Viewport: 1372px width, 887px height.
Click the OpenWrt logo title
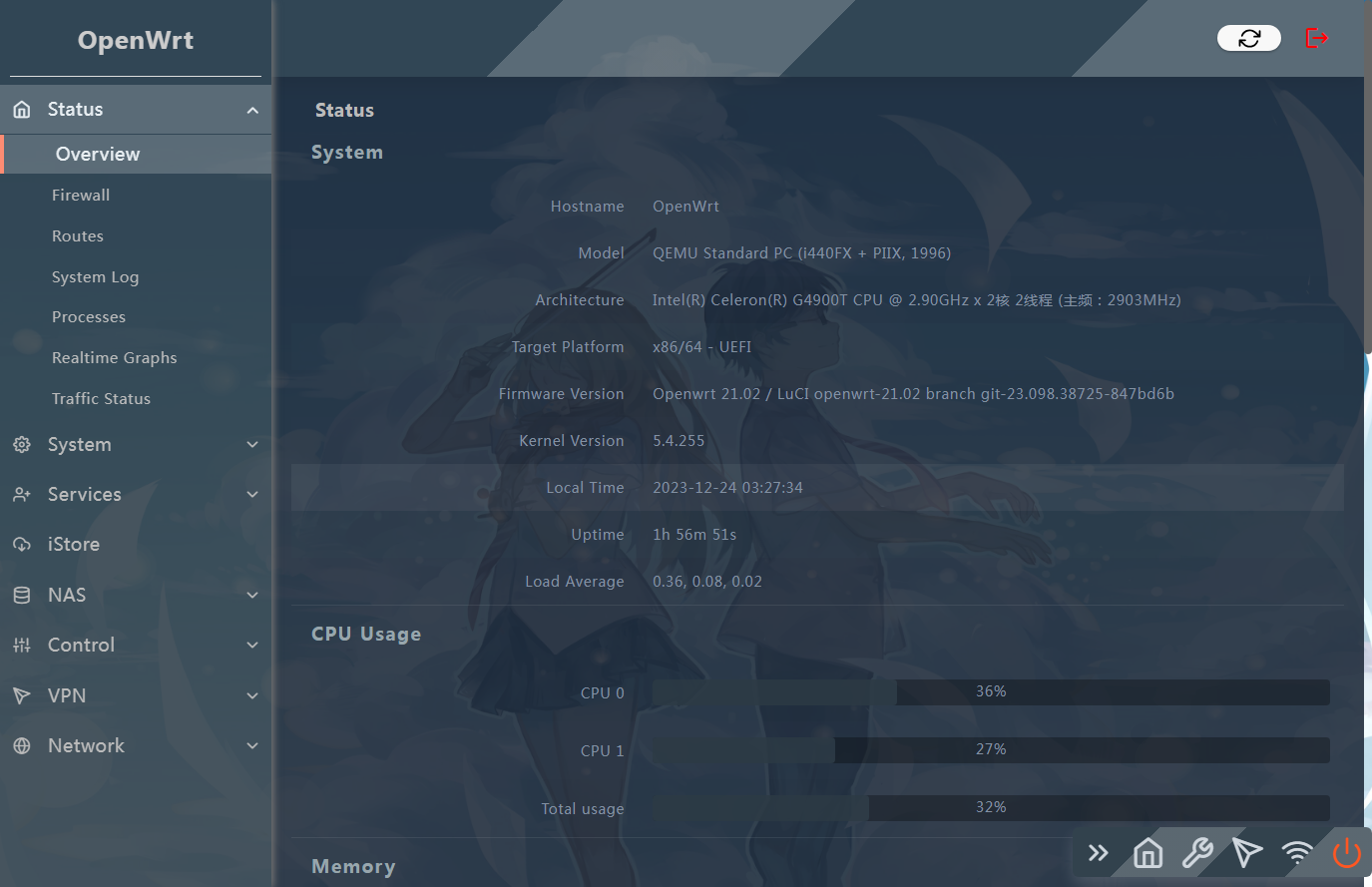[136, 40]
